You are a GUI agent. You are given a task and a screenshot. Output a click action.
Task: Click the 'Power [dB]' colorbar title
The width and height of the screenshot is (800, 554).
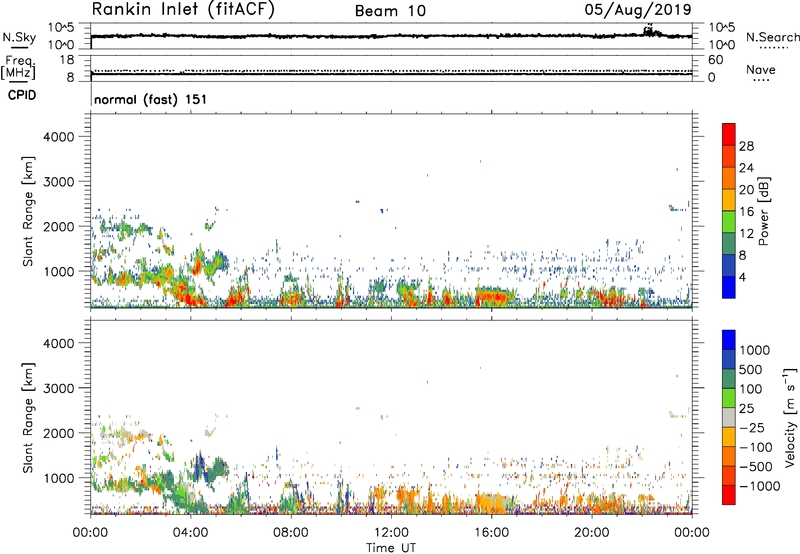pos(763,211)
